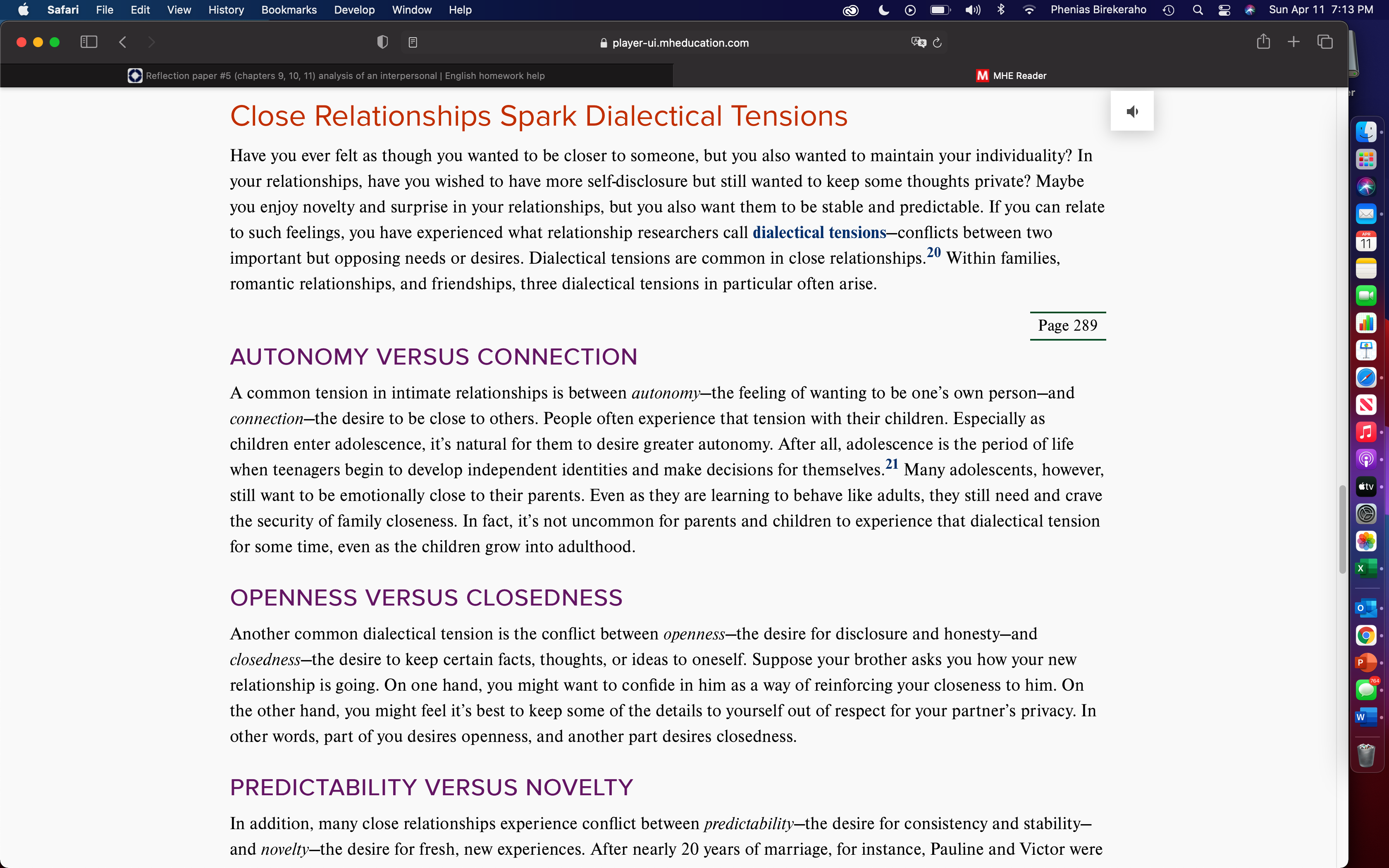Image resolution: width=1389 pixels, height=868 pixels.
Task: Go back with the Safari back arrow
Action: 122,42
